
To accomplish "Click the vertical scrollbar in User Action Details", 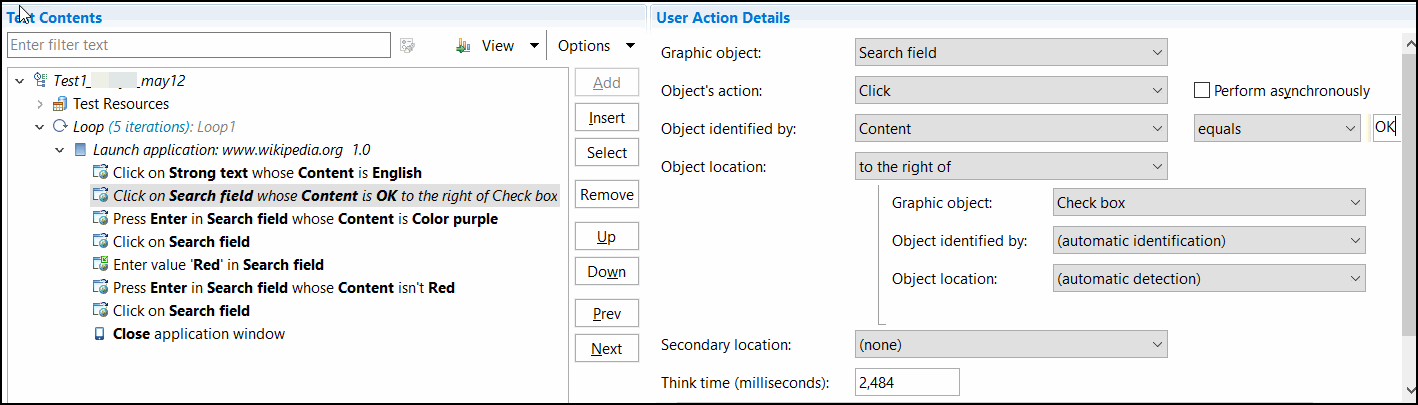I will [1409, 195].
